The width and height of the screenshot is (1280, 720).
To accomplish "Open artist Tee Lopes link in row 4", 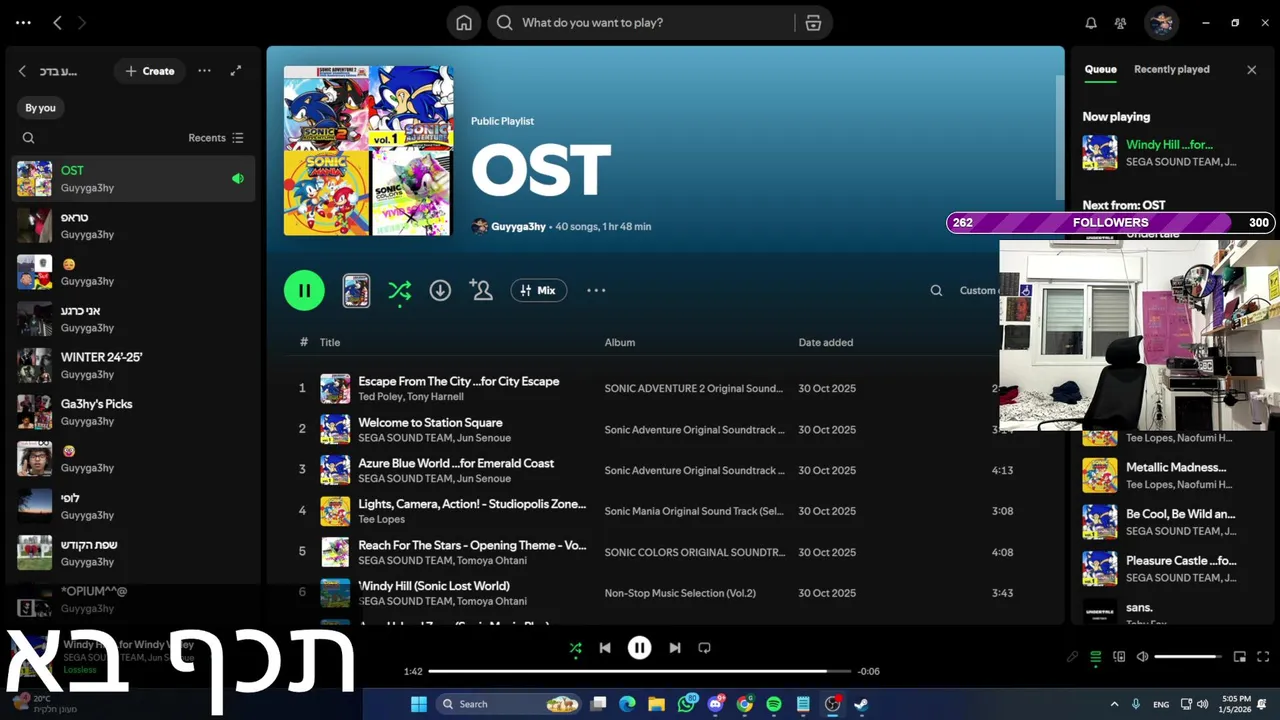I will point(382,519).
